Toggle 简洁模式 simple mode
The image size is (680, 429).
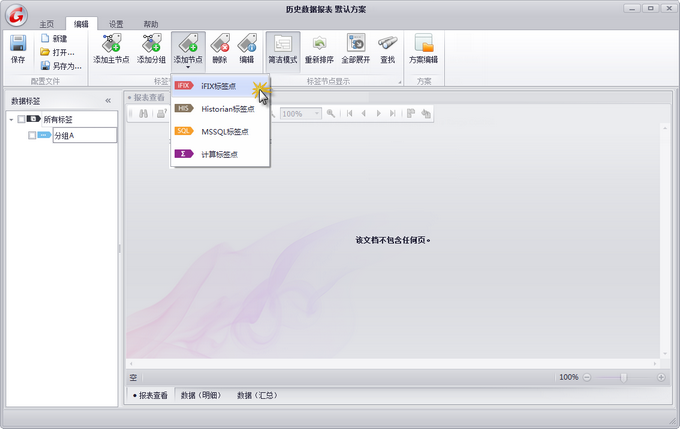[x=283, y=49]
